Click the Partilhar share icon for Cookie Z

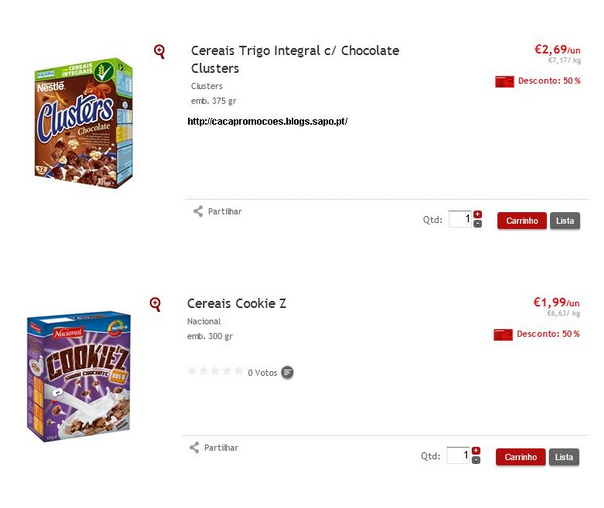[x=195, y=448]
